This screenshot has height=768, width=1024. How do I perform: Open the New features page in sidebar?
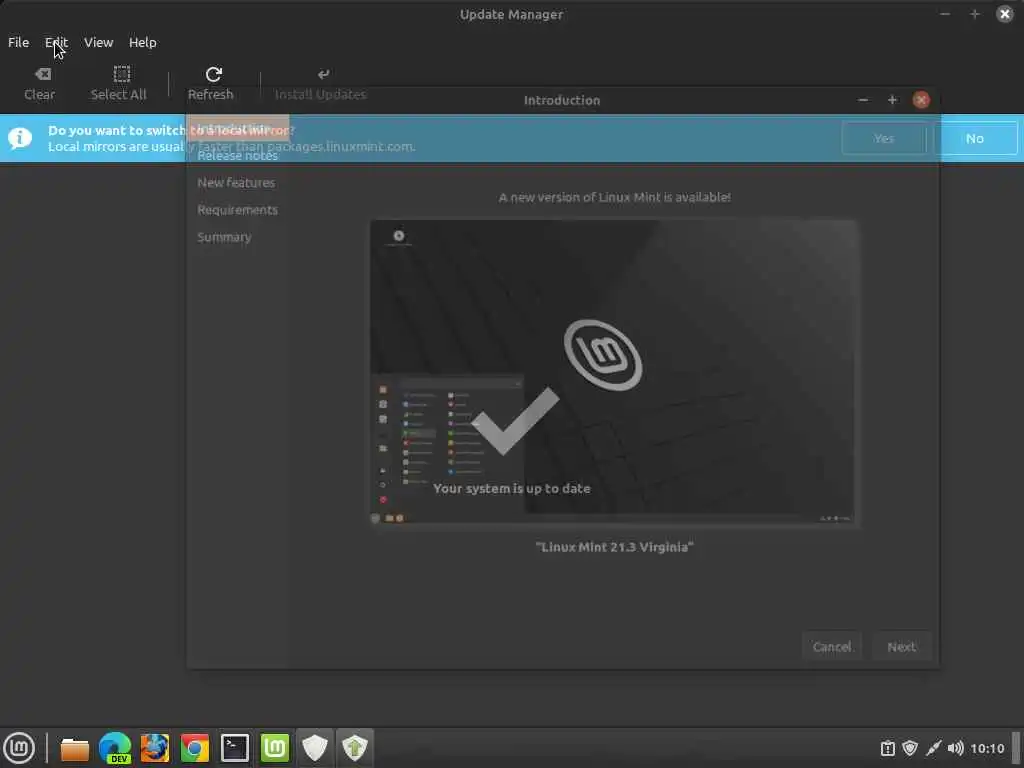click(236, 183)
